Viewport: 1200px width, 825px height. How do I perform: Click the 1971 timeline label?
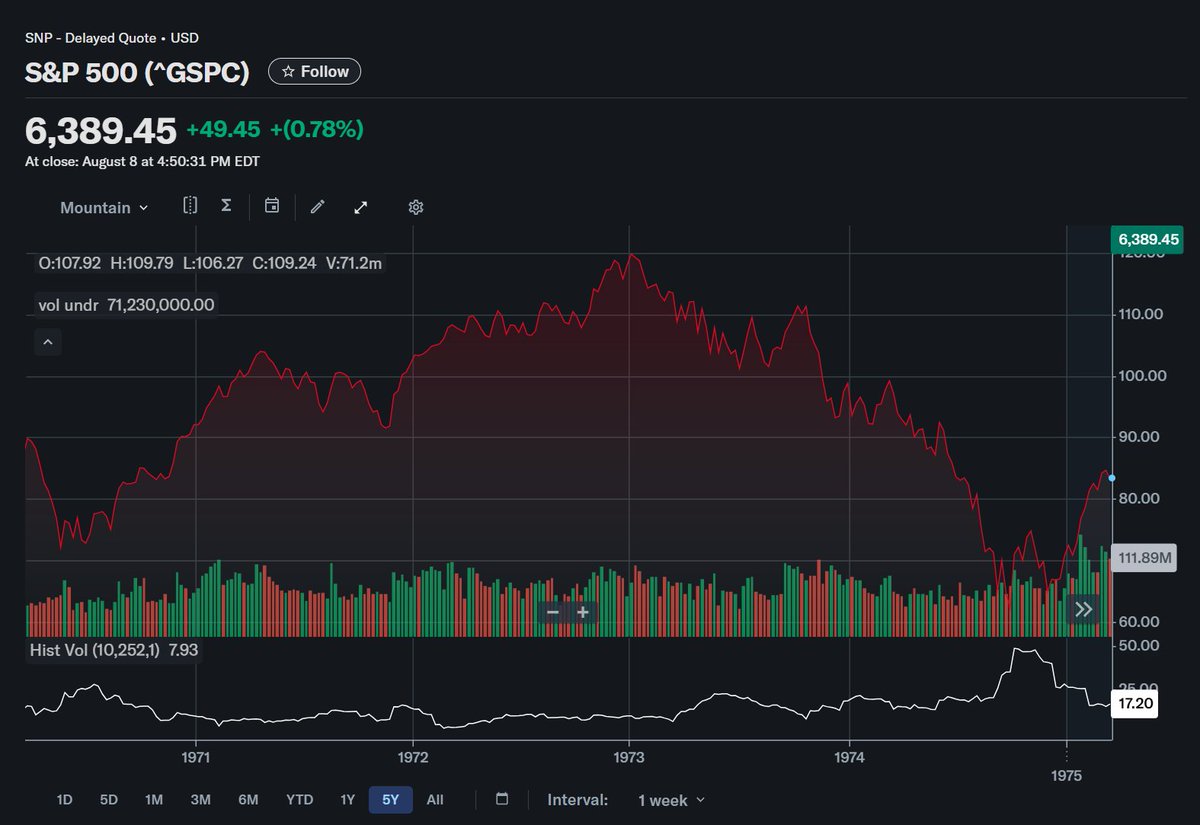[195, 758]
